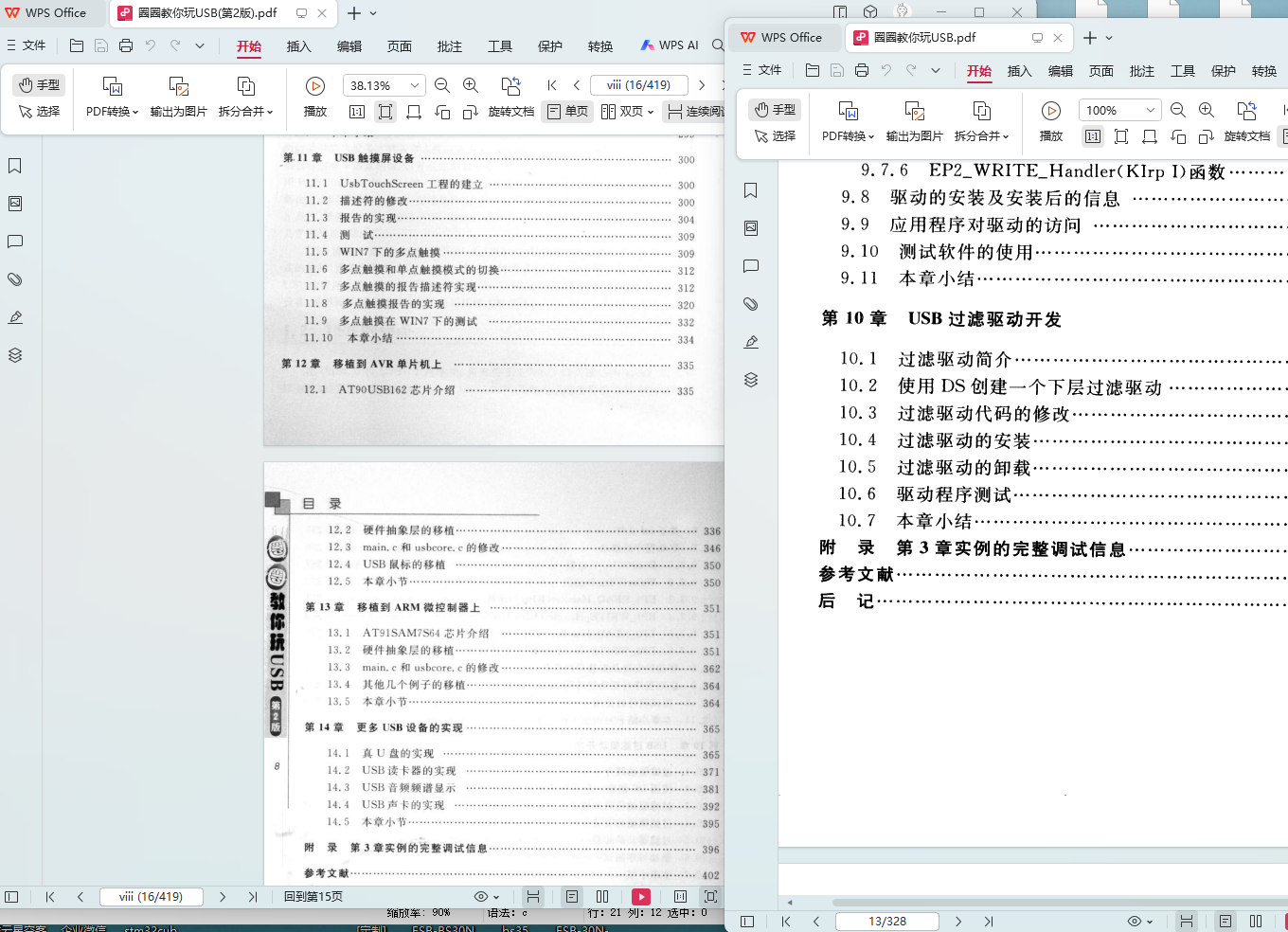Click the 播放 play icon in left window

(x=315, y=86)
